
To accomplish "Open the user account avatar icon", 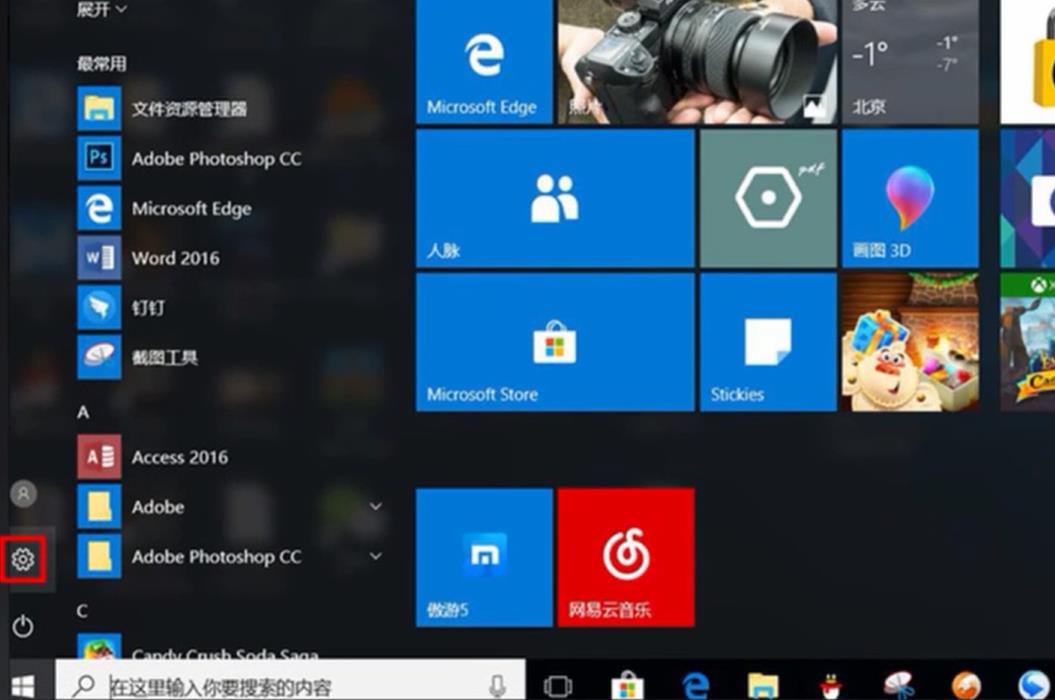I will click(24, 493).
